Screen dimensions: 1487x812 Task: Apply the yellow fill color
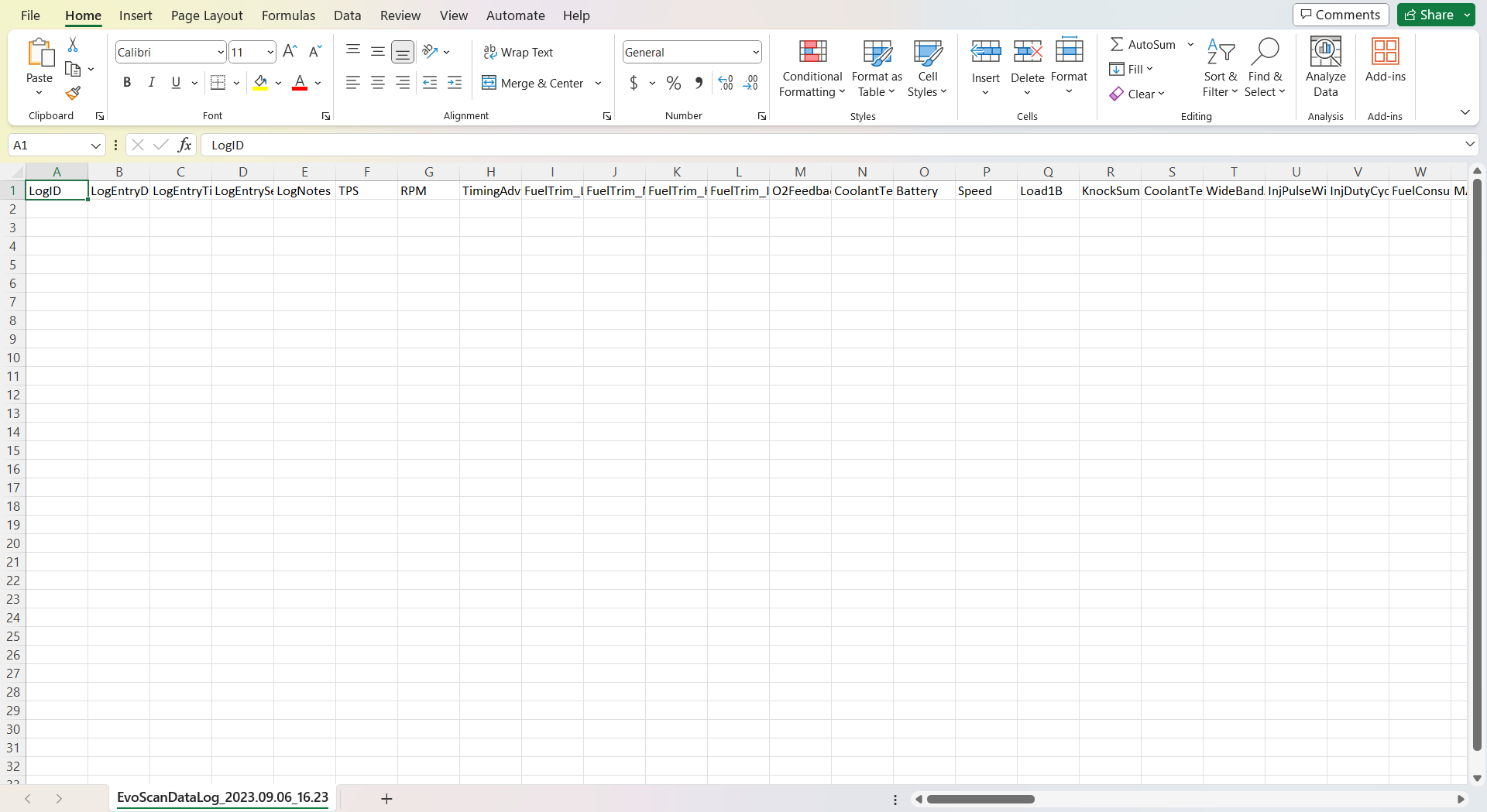point(260,83)
